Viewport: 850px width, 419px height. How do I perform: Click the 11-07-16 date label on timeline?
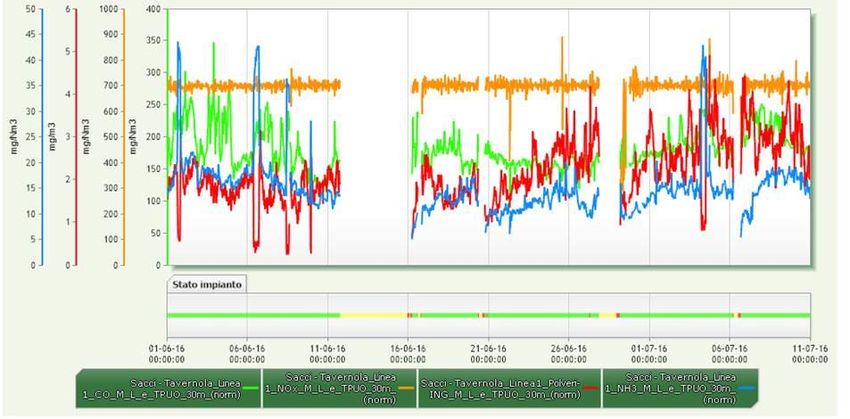809,353
